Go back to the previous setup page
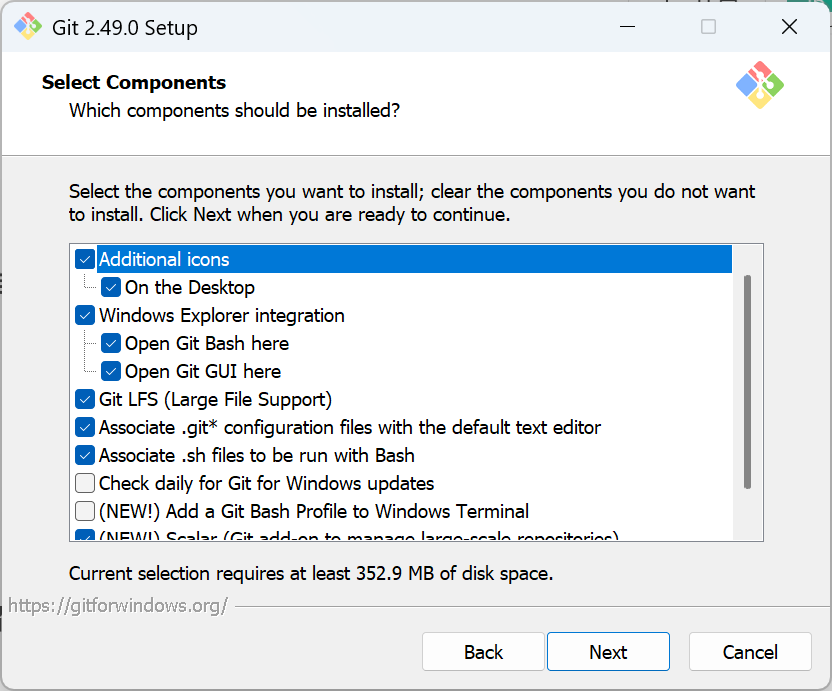Image resolution: width=832 pixels, height=691 pixels. pyautogui.click(x=483, y=652)
